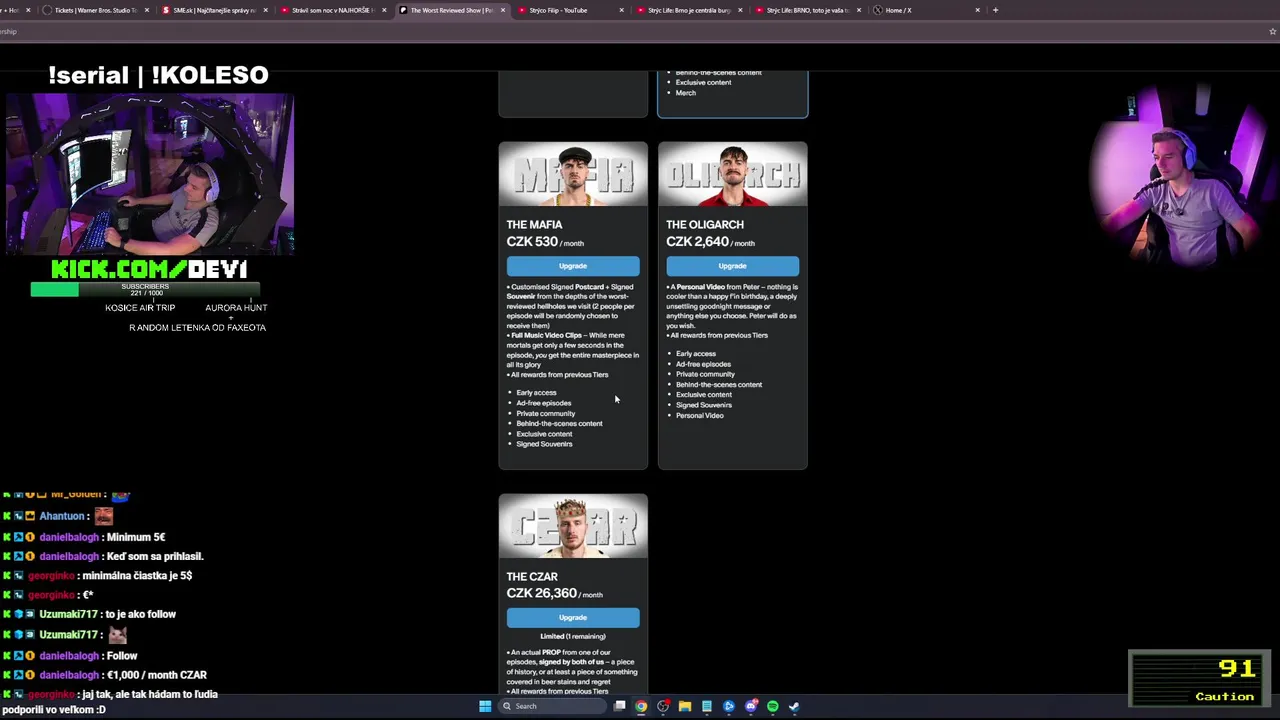Click THE OLIGARCH tier title
Viewport: 1280px width, 720px height.
705,225
